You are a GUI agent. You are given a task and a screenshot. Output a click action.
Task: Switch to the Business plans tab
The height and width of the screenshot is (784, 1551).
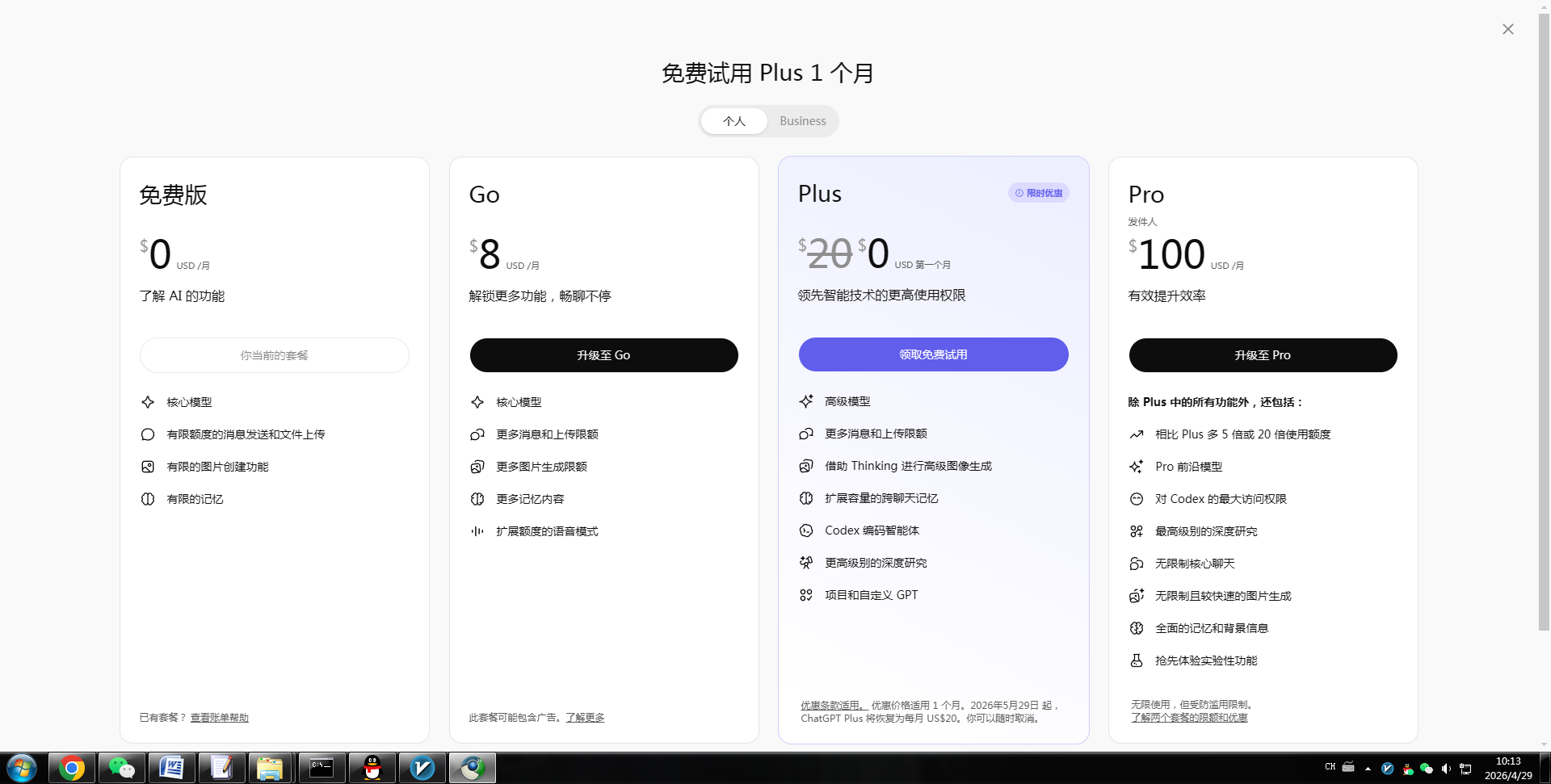[x=802, y=121]
